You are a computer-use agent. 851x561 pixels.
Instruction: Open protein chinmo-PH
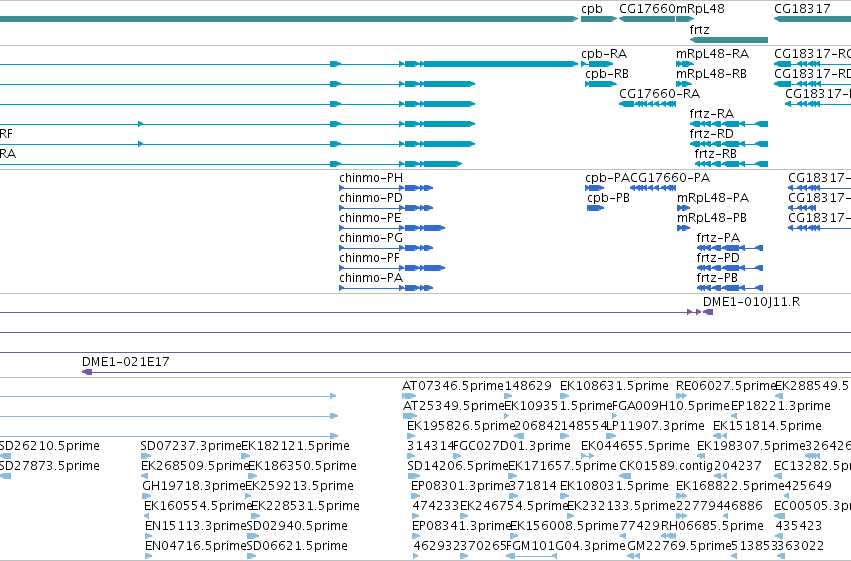pyautogui.click(x=386, y=188)
